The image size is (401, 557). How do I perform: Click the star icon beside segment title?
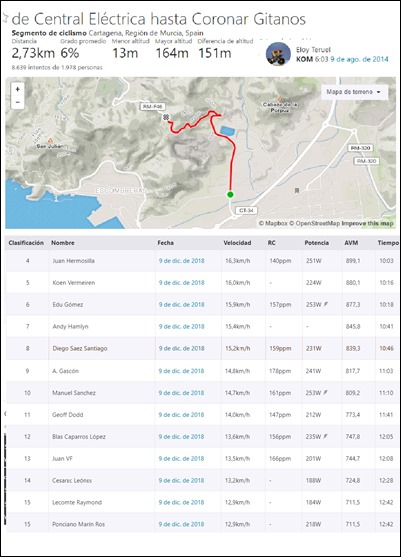point(5,17)
